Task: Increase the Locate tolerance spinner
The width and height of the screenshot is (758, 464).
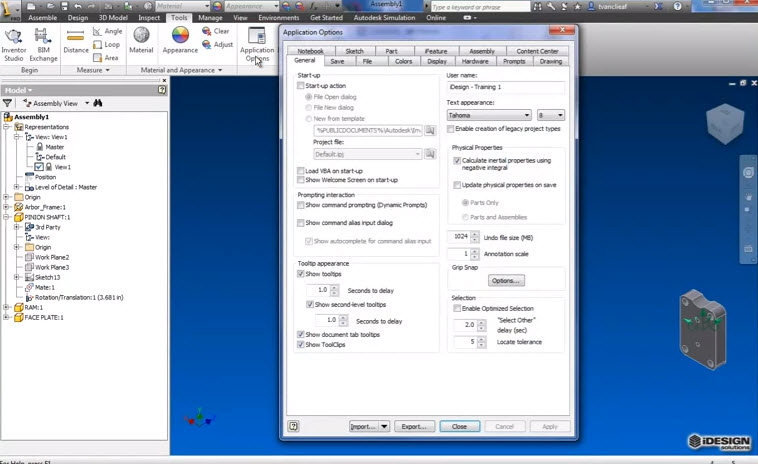Action: coord(481,339)
